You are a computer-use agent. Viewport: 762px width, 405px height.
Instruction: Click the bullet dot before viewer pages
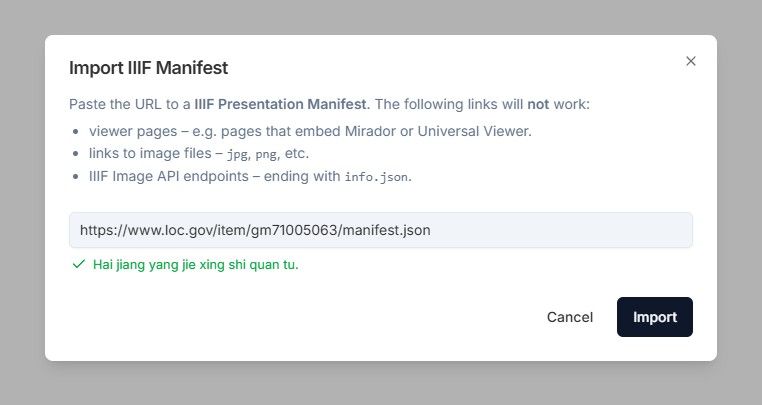click(75, 132)
